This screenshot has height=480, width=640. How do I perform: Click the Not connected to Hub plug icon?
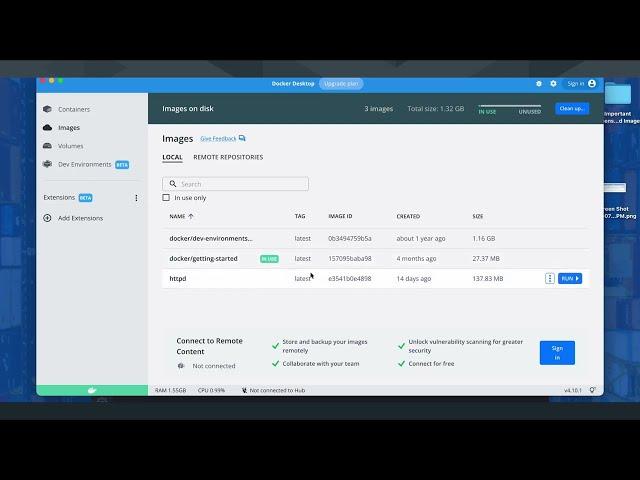click(x=244, y=390)
